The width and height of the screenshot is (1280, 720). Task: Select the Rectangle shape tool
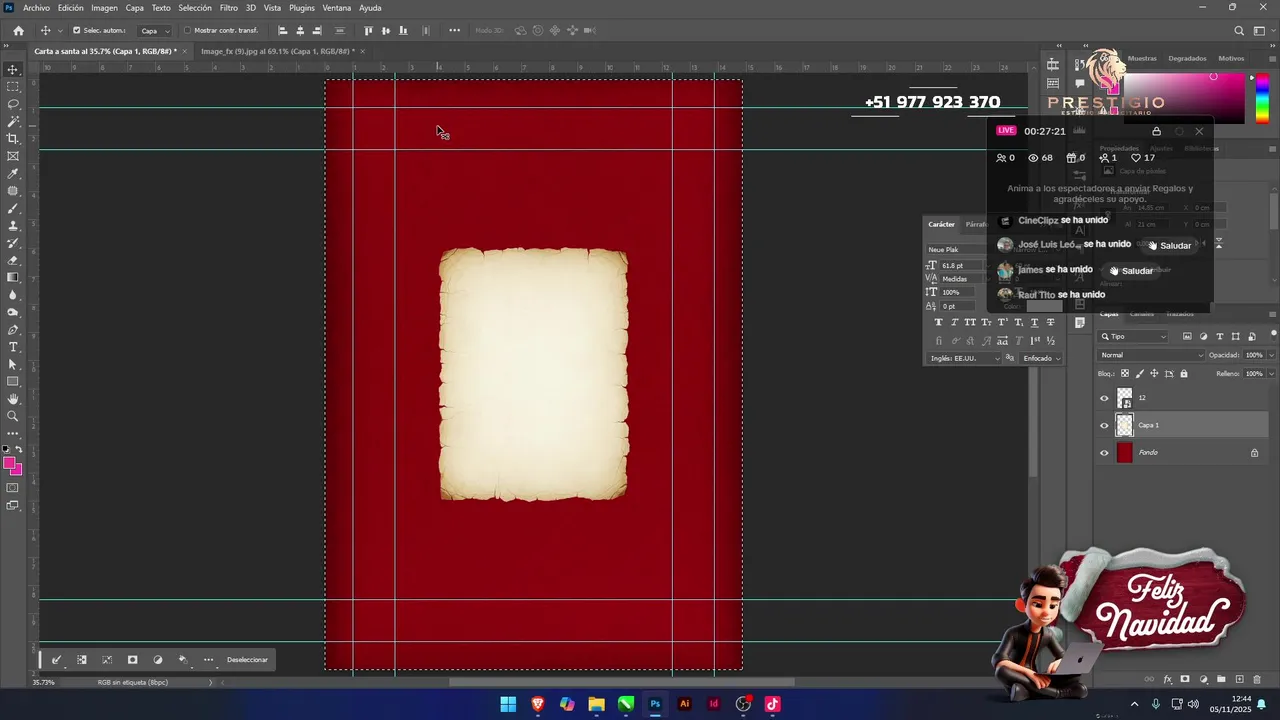point(13,381)
